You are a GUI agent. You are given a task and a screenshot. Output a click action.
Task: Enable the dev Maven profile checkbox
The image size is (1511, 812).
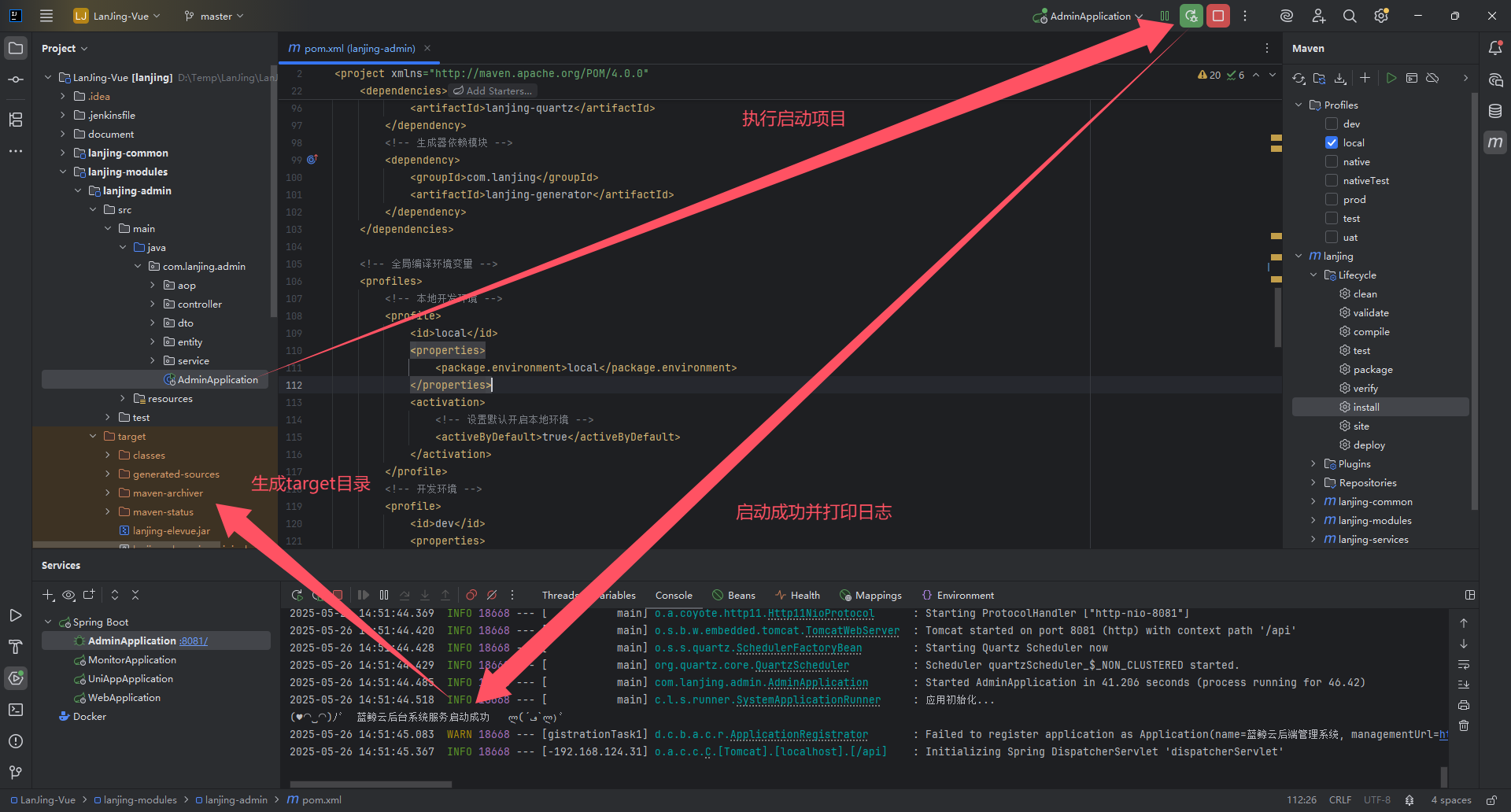point(1332,124)
